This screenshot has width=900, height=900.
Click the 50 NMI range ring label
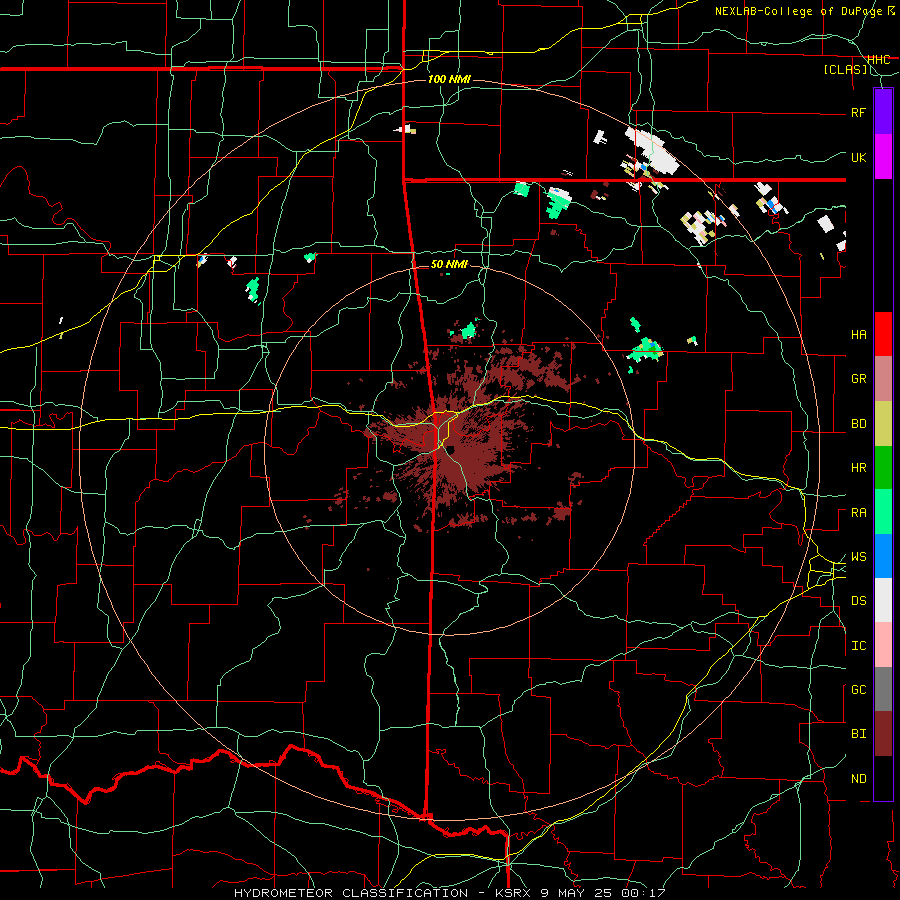point(449,264)
